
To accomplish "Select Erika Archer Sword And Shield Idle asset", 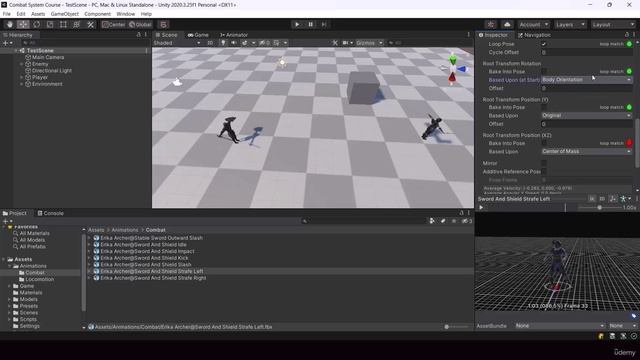I will click(x=143, y=244).
